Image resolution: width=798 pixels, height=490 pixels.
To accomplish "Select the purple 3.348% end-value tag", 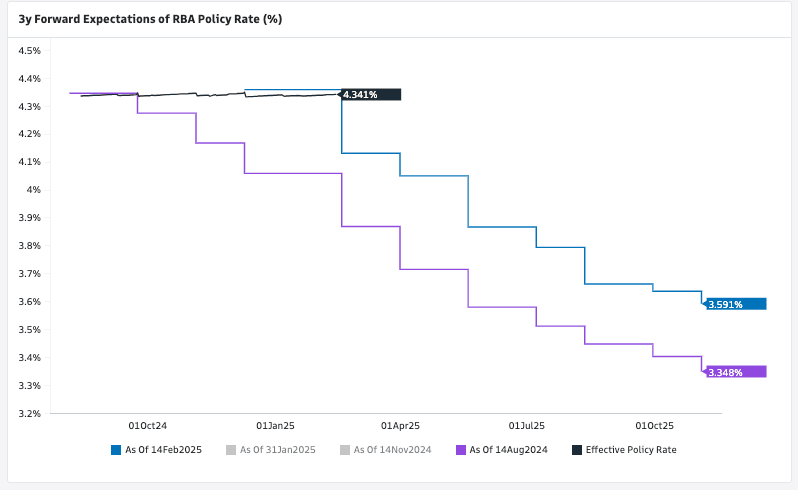I will click(x=735, y=372).
